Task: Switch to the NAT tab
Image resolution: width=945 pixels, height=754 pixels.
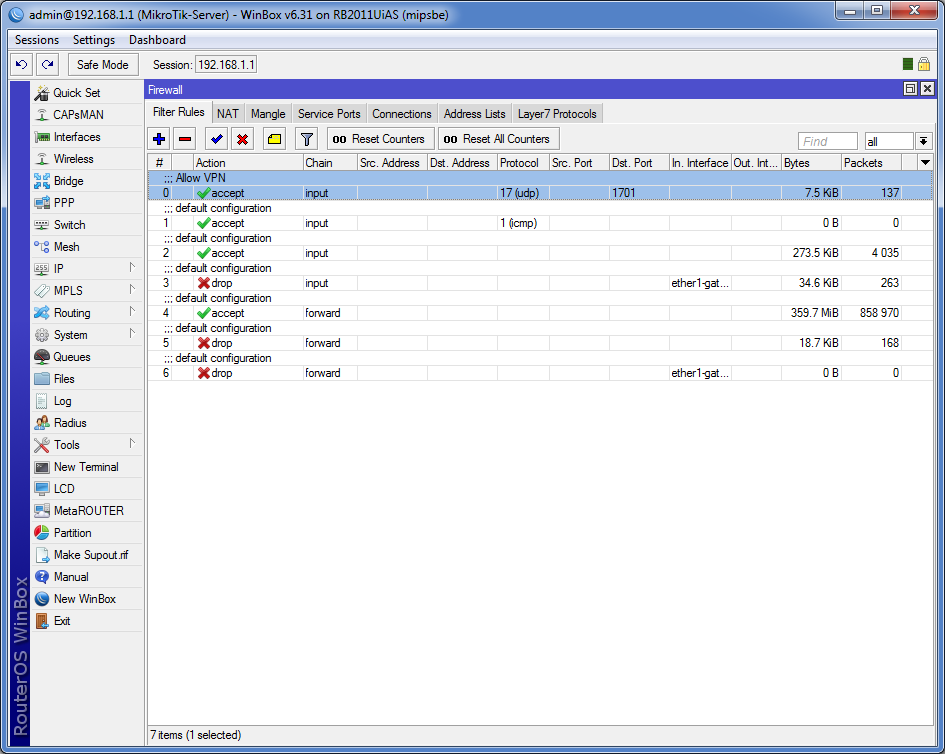Action: coord(228,114)
